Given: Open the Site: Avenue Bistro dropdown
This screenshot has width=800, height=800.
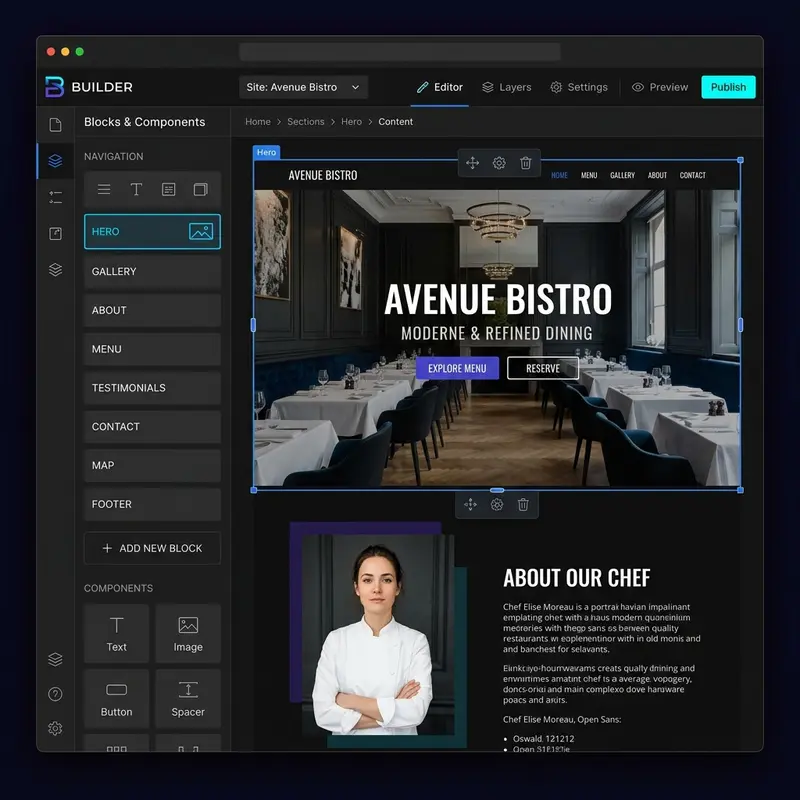Looking at the screenshot, I should click(x=303, y=87).
